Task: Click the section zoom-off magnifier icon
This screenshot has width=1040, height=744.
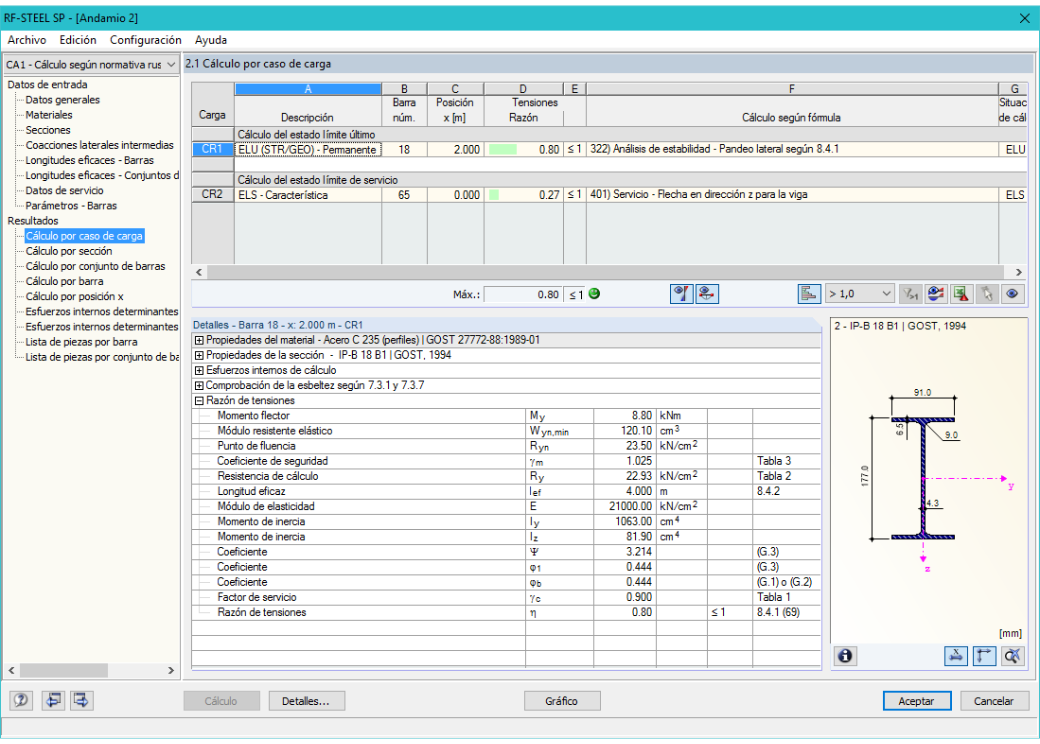Action: 1012,656
